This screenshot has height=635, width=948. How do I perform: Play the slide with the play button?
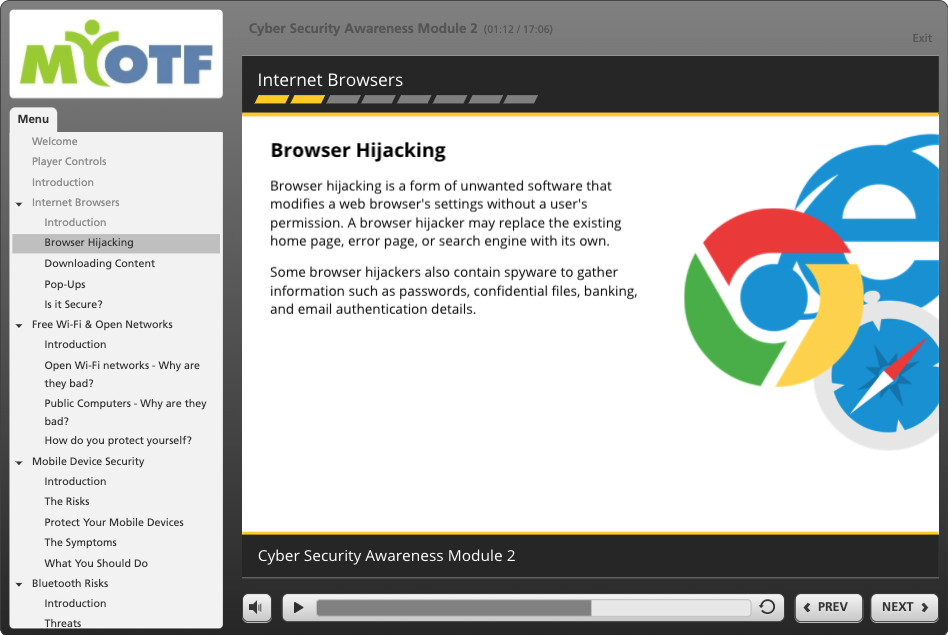click(298, 607)
